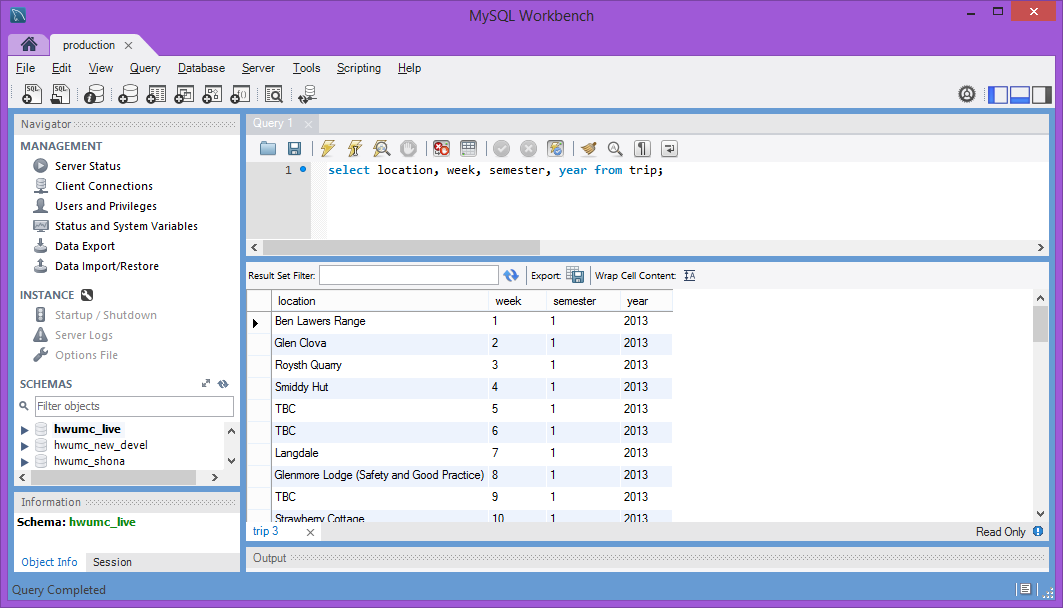Screen dimensions: 1063x608
Task: Stop the executing query hand icon
Action: click(x=408, y=148)
